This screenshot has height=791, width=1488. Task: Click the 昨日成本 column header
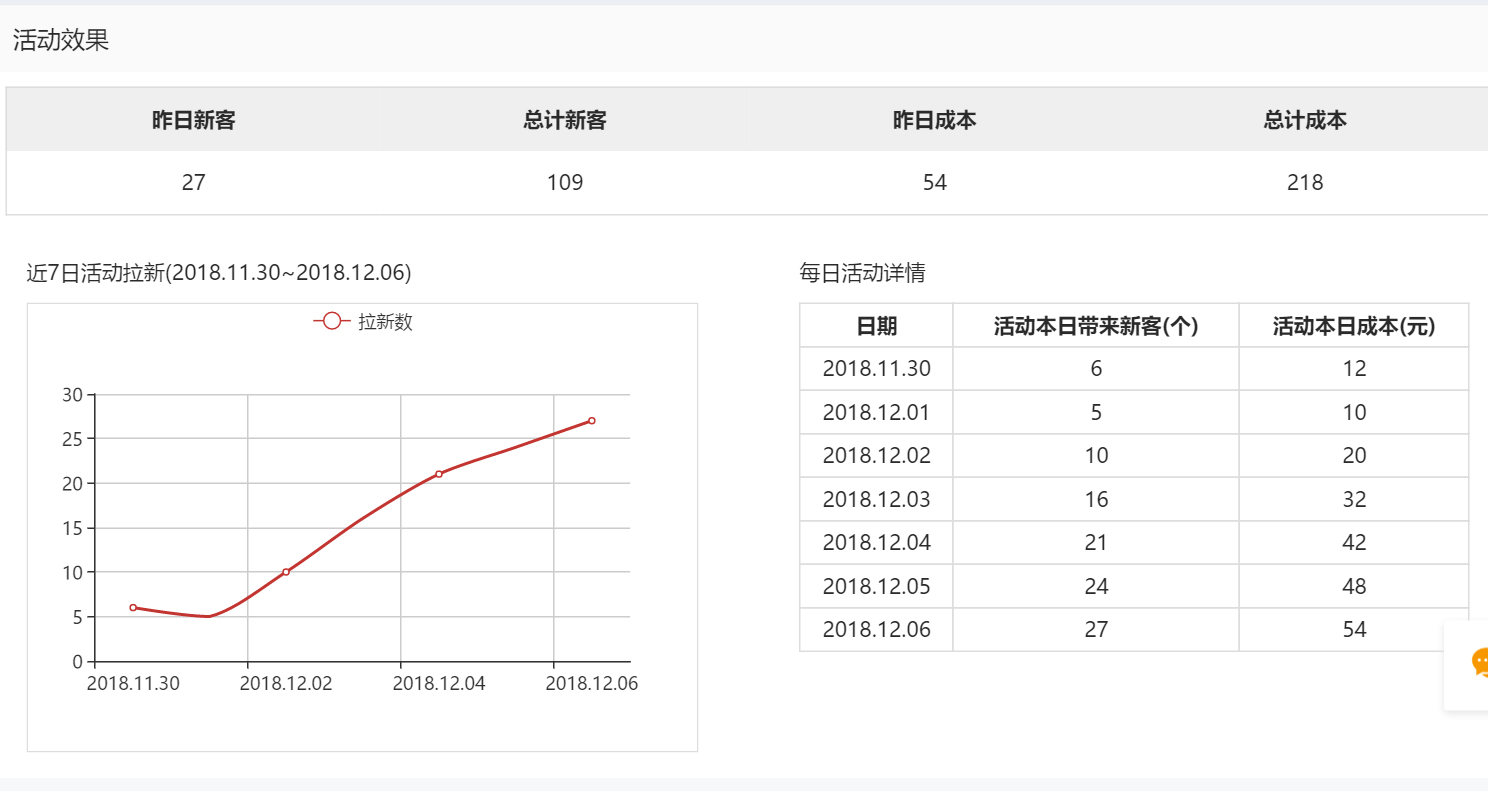[935, 120]
